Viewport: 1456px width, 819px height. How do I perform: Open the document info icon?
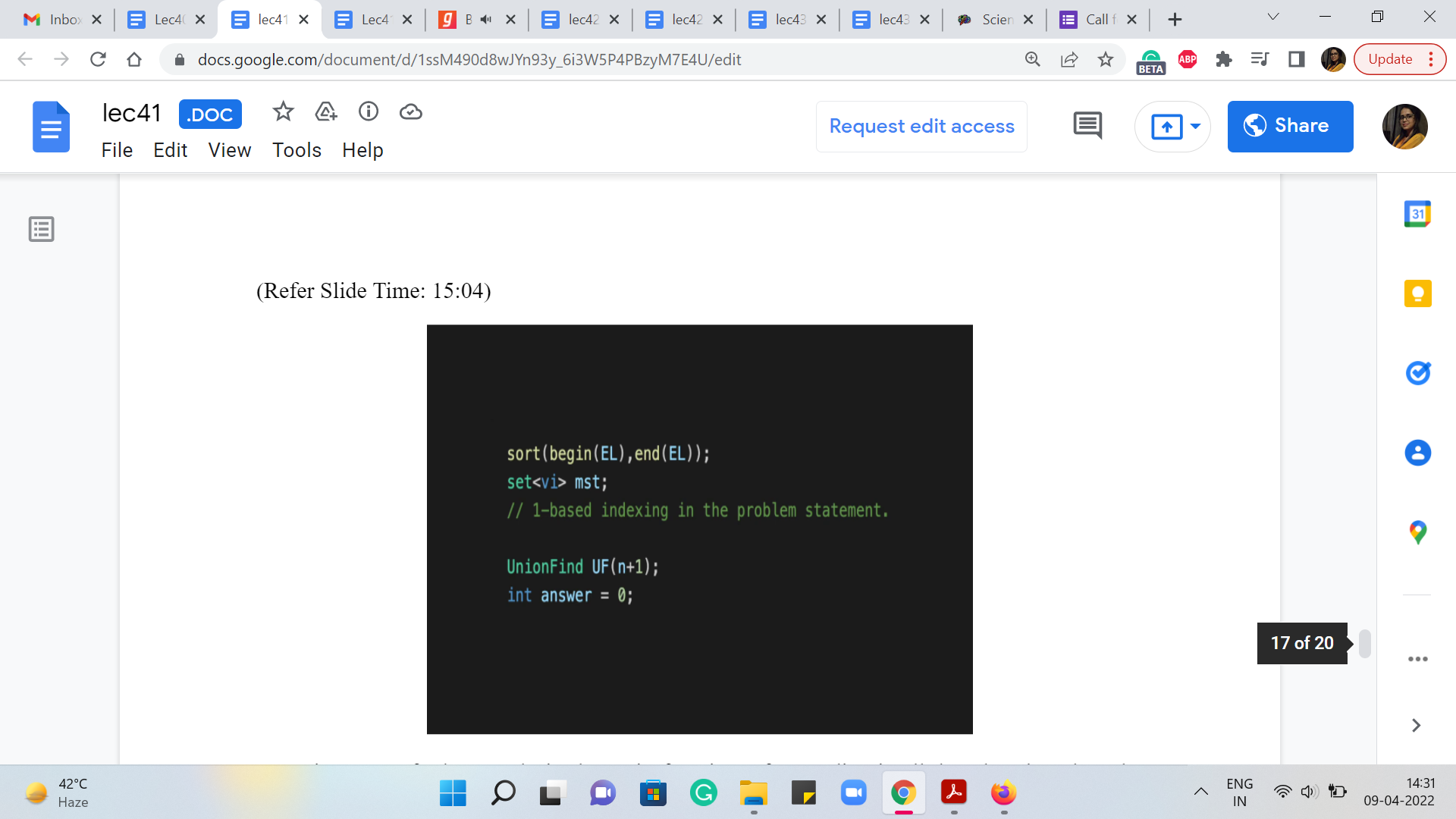(x=369, y=112)
